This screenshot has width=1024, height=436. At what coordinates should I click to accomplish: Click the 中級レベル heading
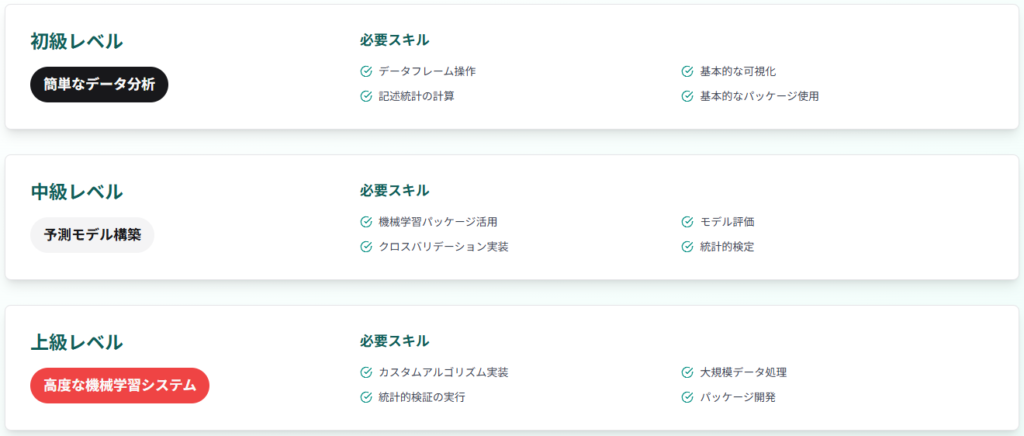coord(76,192)
